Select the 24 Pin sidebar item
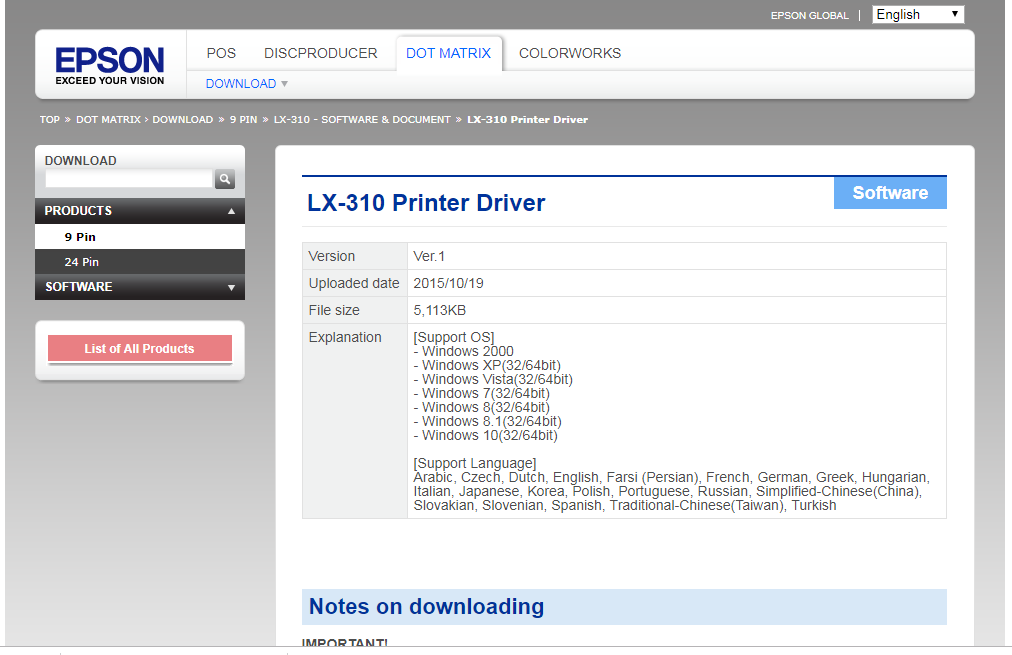The image size is (1012, 655). (140, 262)
